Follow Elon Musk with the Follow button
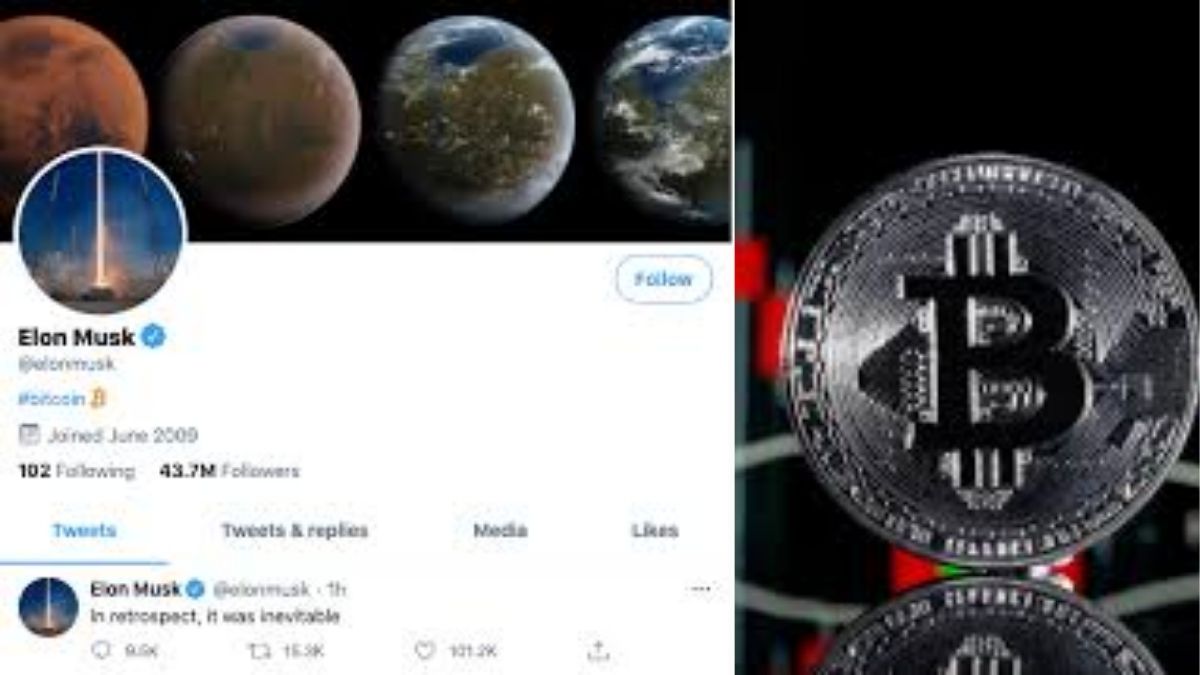 pyautogui.click(x=663, y=279)
